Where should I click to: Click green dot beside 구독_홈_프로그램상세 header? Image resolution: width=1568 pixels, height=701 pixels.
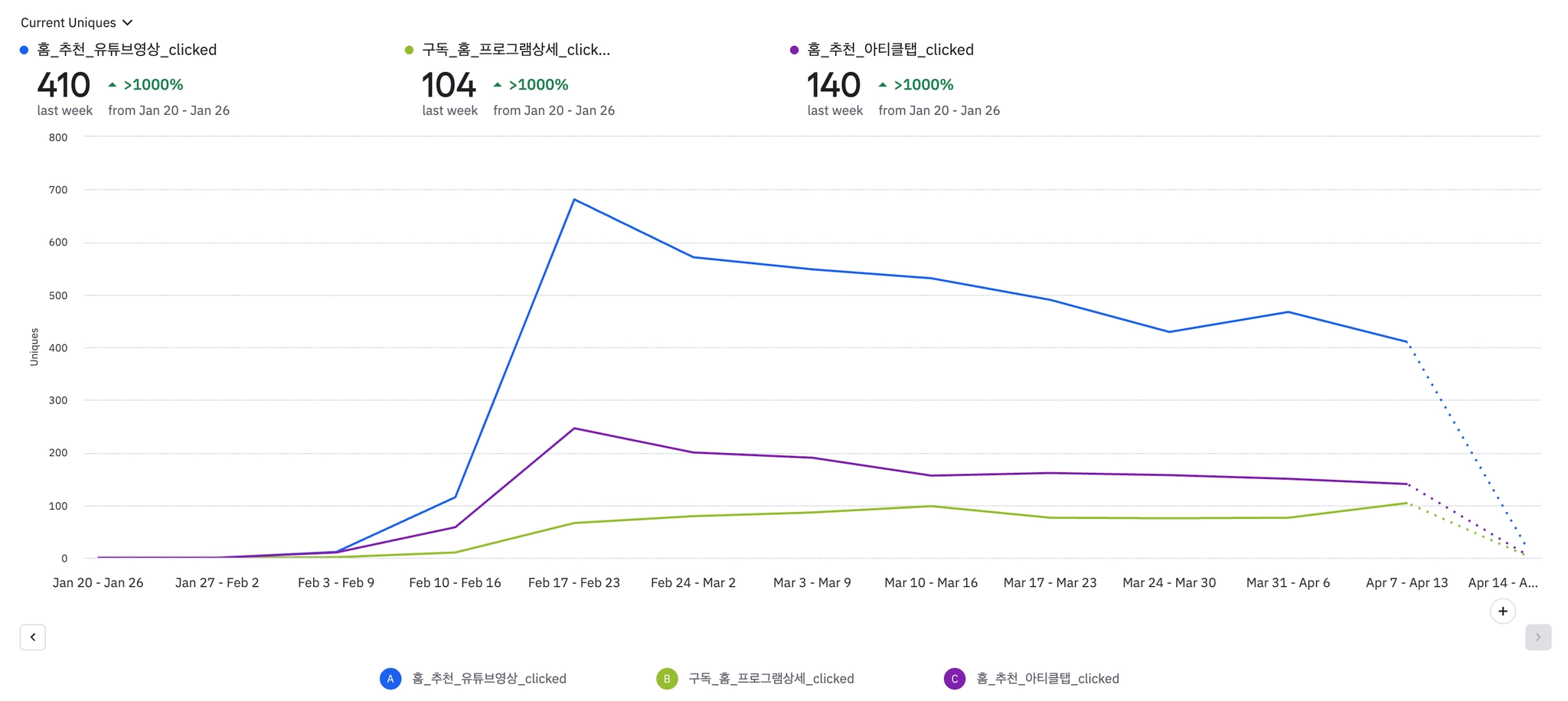click(409, 51)
